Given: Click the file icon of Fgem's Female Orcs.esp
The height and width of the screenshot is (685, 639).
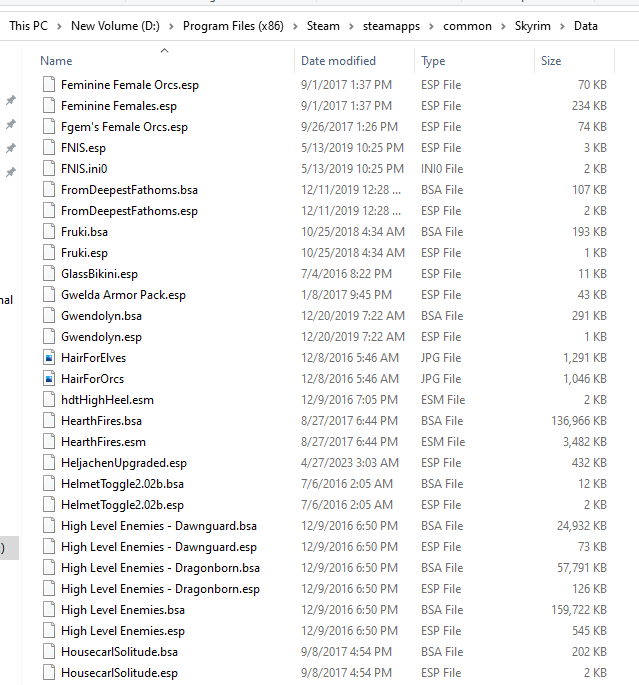Looking at the screenshot, I should click(49, 127).
